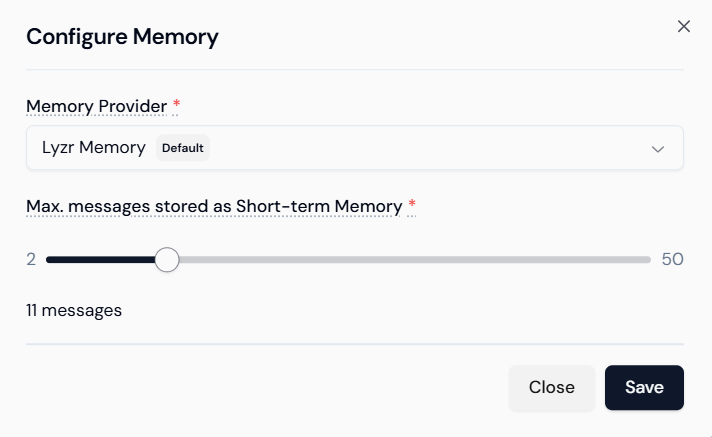
Task: Open the Memory Provider dropdown
Action: click(x=400, y=148)
